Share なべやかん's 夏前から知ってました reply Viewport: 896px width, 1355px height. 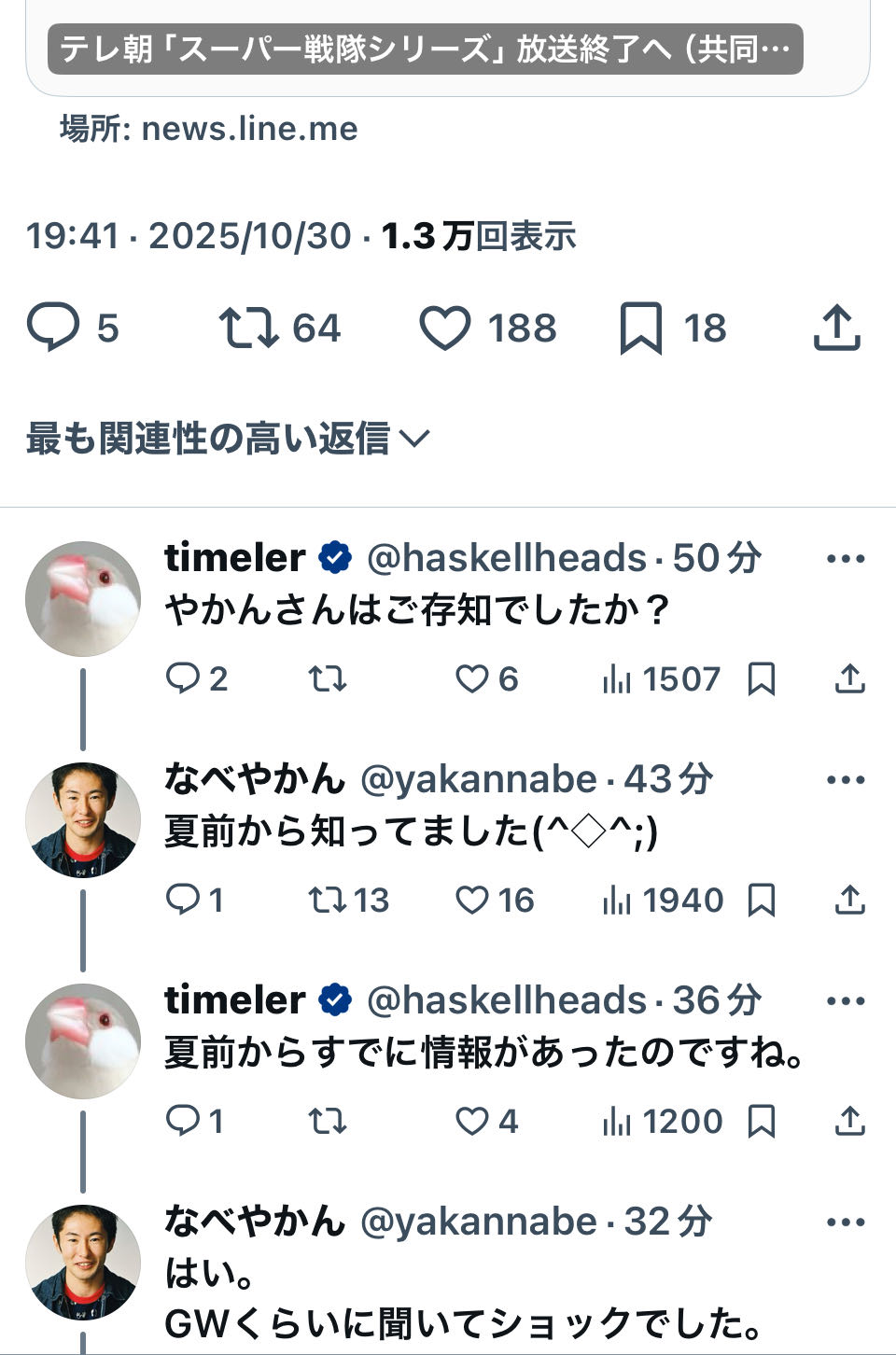tap(849, 900)
